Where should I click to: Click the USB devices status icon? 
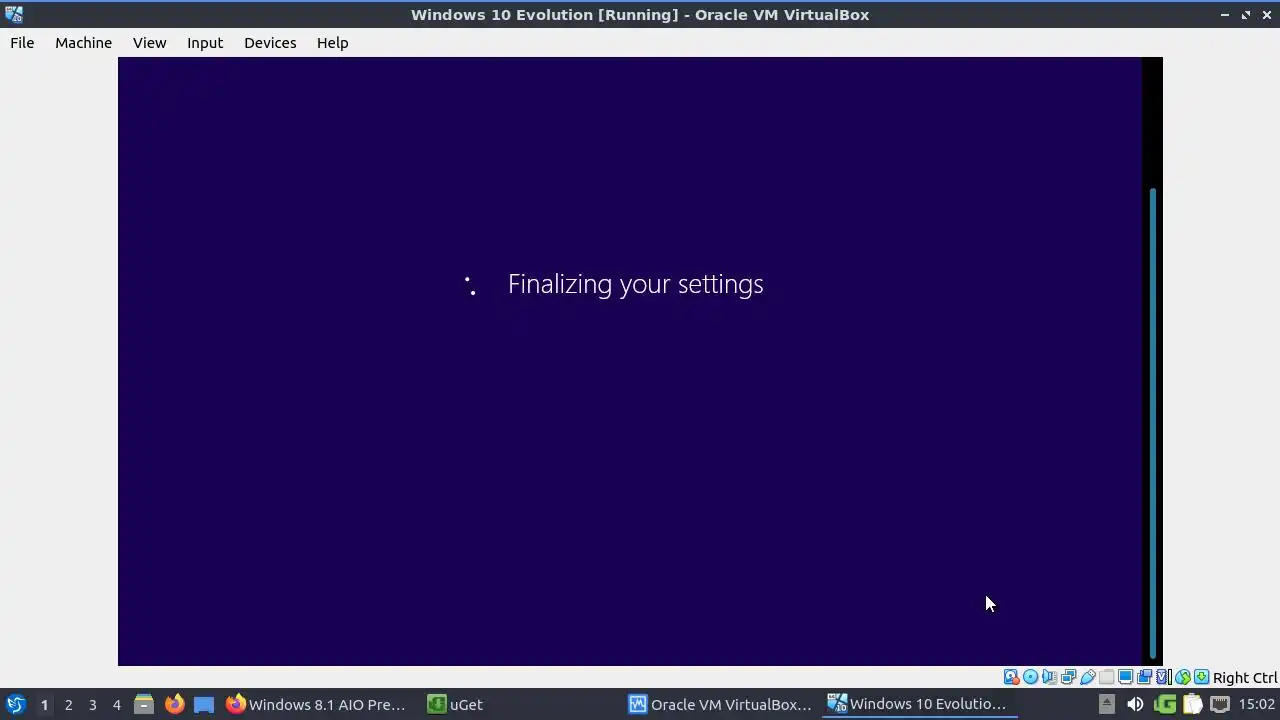click(x=1087, y=677)
